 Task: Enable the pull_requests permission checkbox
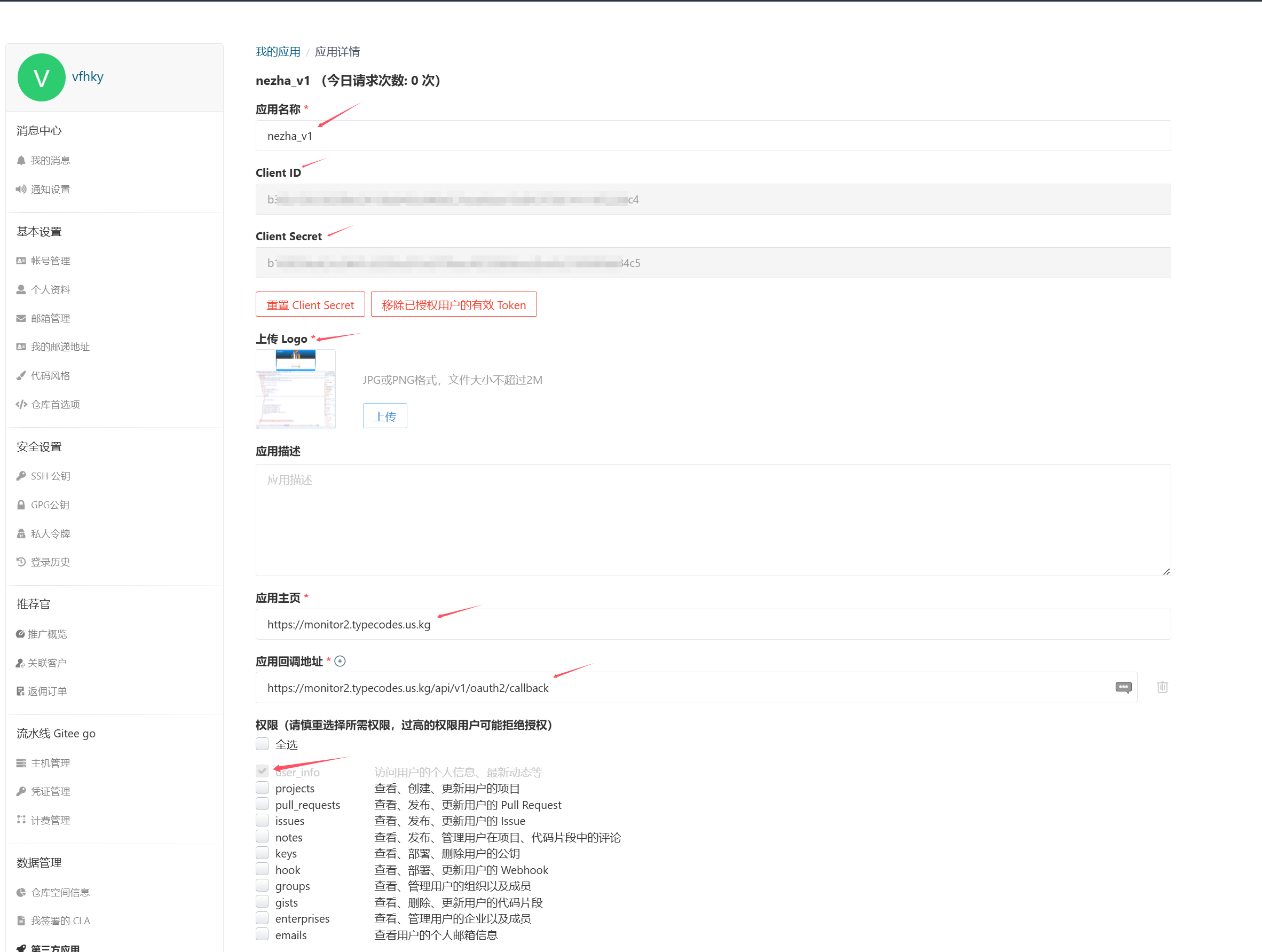click(x=263, y=805)
